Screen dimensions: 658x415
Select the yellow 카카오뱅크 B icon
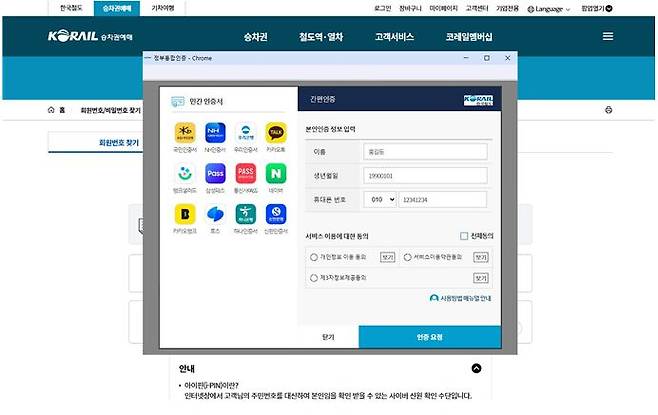point(185,214)
